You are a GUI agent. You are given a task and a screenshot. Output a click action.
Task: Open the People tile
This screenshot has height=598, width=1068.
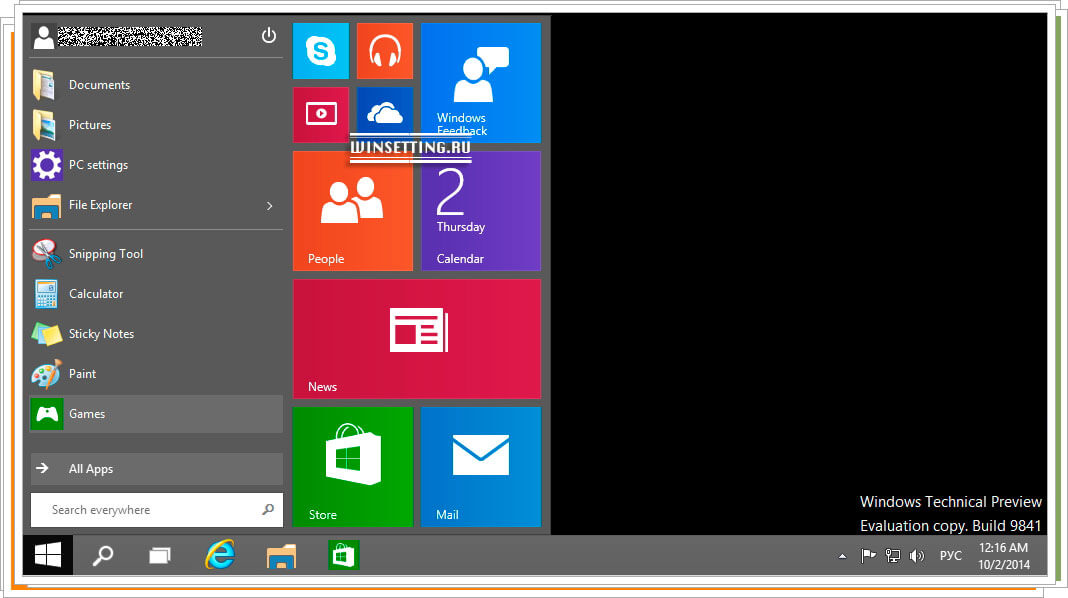(x=352, y=210)
